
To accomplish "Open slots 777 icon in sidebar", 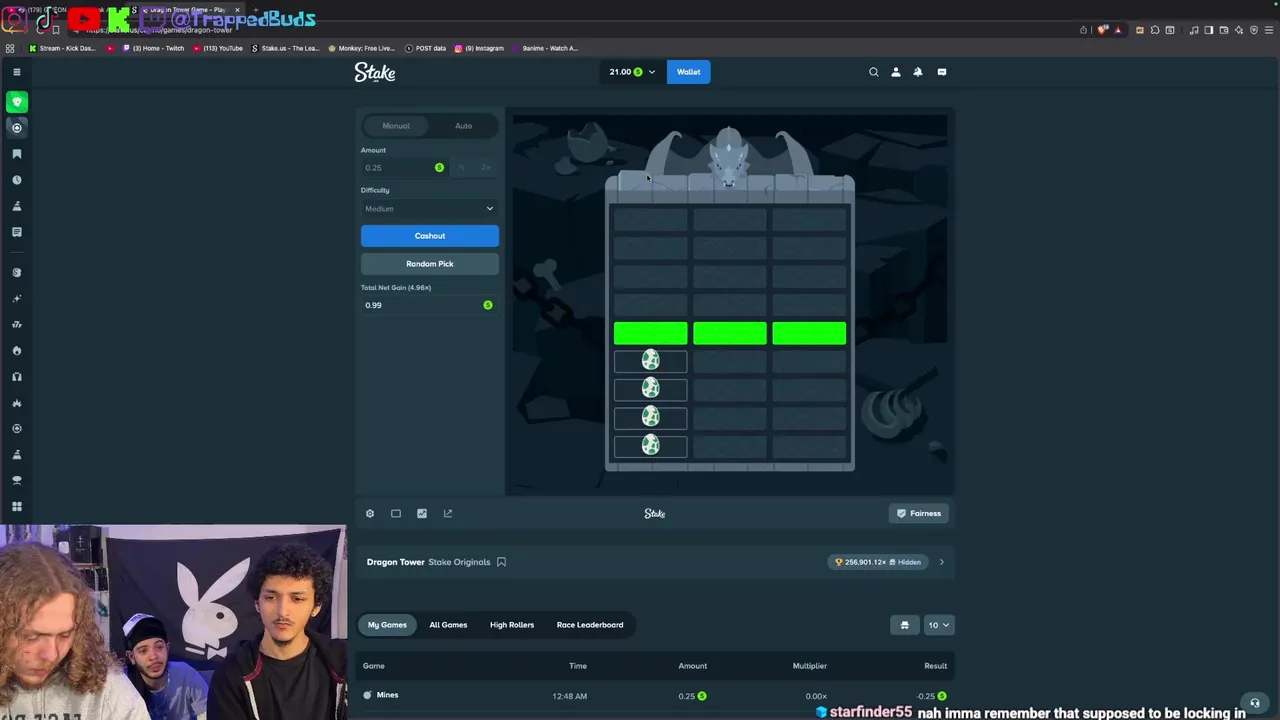I will point(17,324).
